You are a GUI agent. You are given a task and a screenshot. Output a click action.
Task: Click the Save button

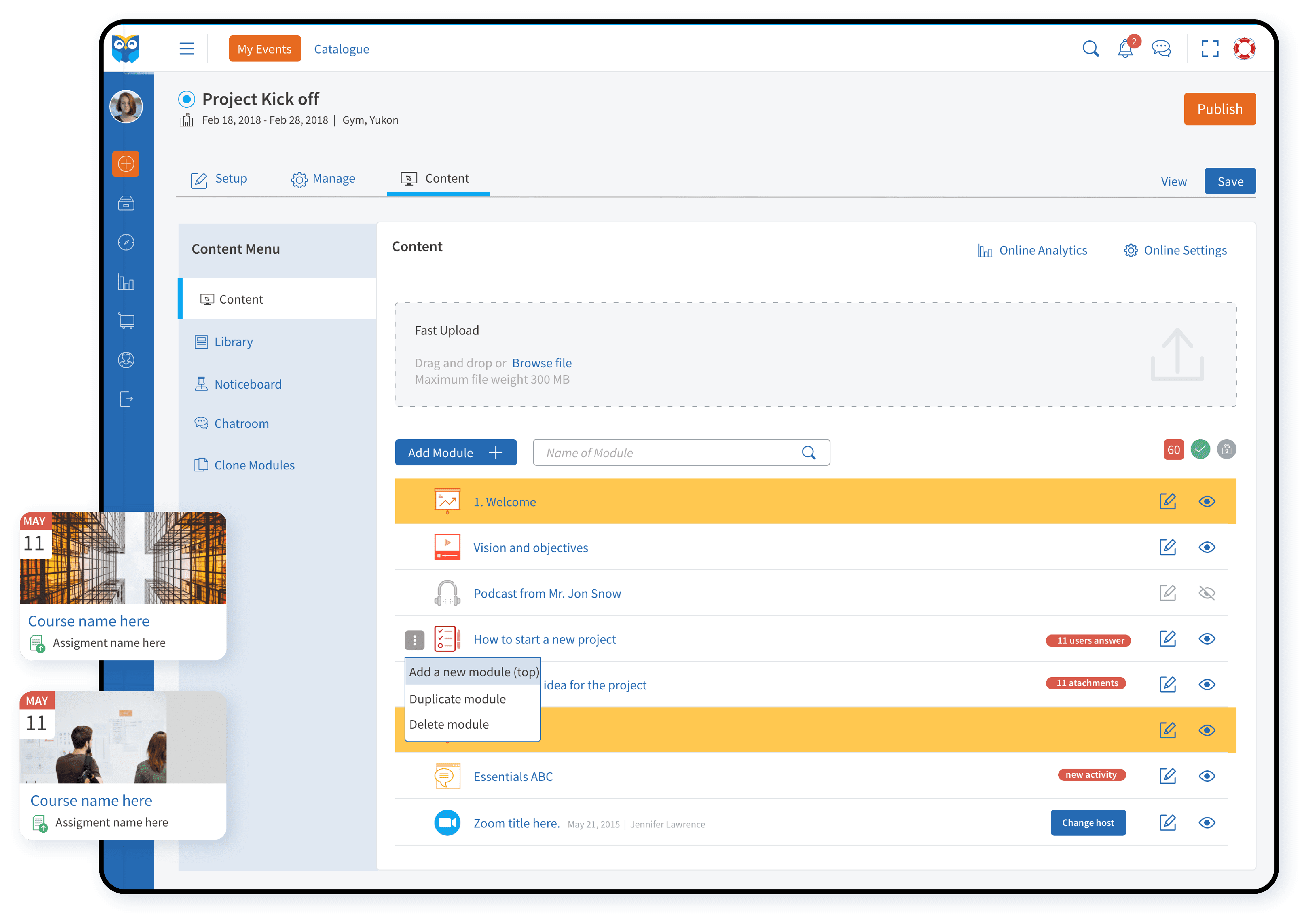point(1230,181)
